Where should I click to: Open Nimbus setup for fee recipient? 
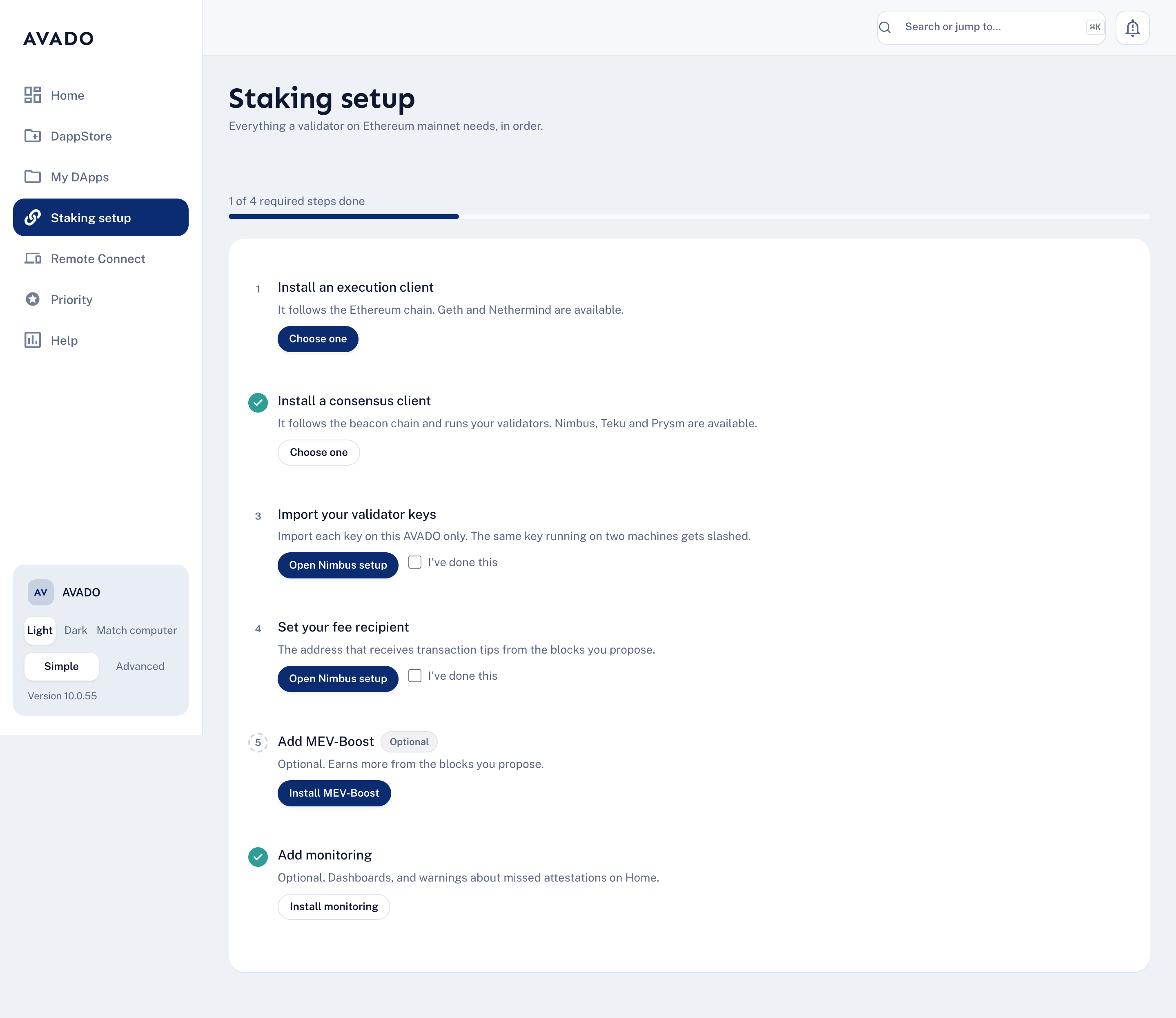point(338,679)
